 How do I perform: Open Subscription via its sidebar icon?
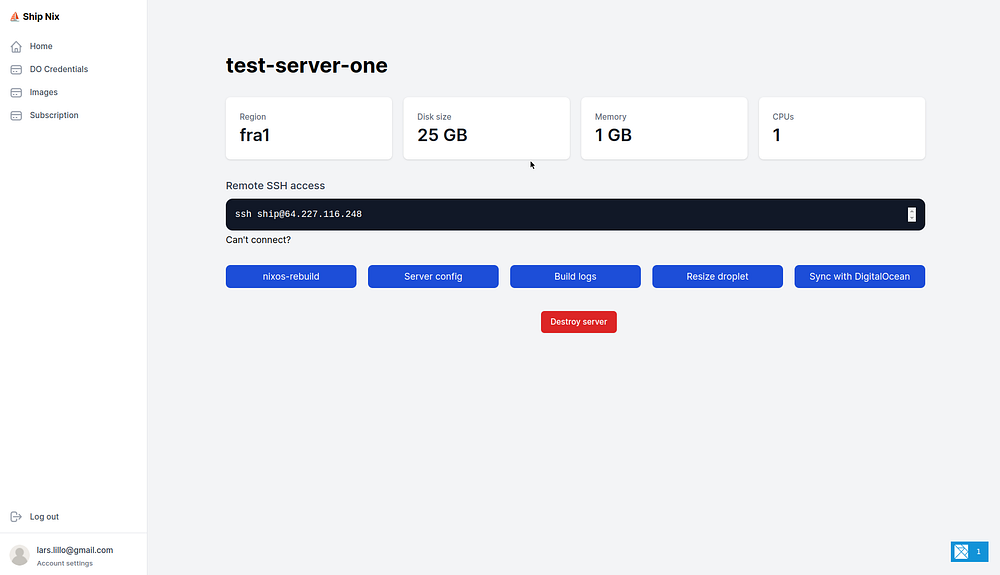tap(16, 115)
